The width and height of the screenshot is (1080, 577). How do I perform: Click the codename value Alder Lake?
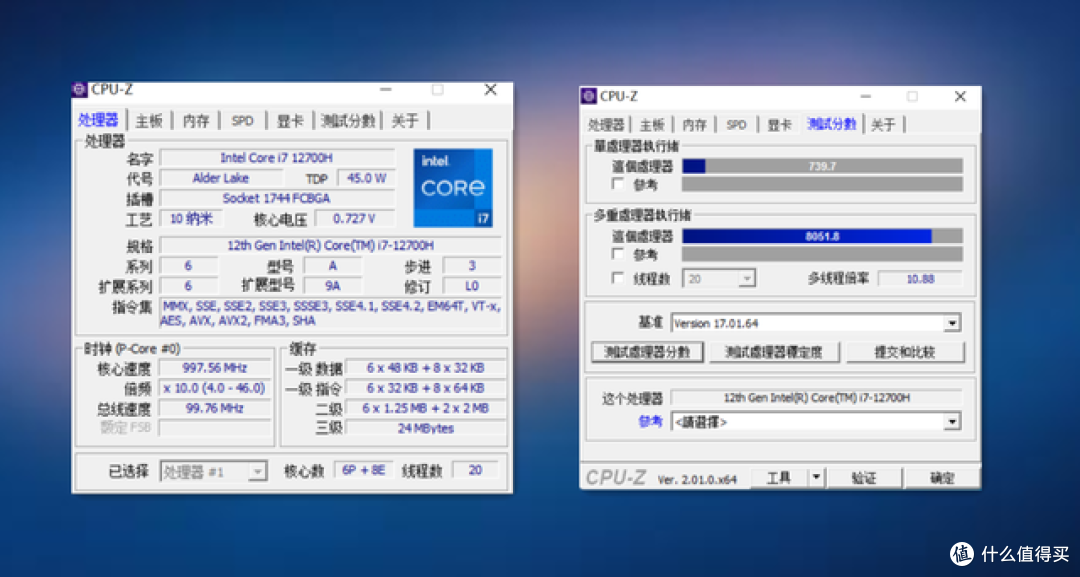[x=220, y=178]
